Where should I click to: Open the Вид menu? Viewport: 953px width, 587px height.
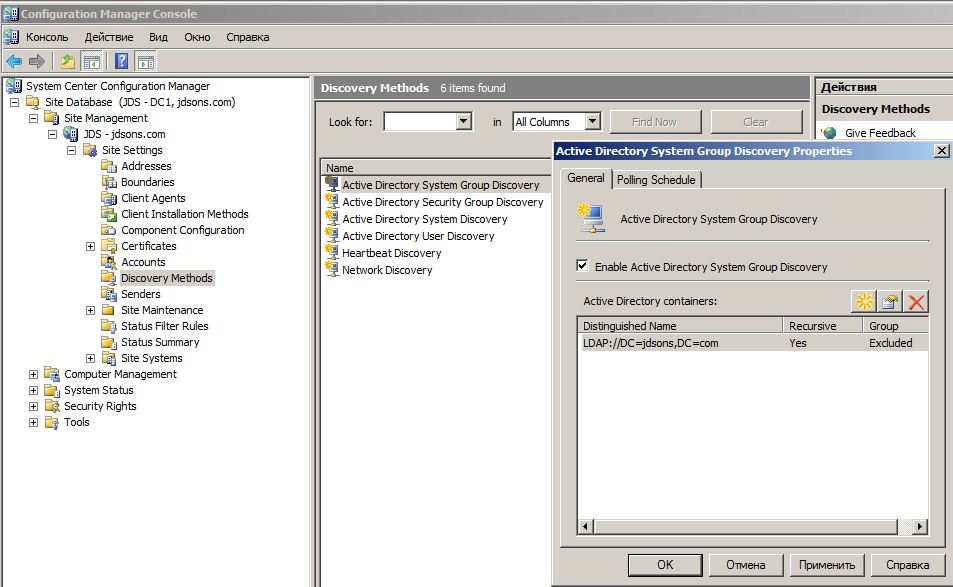click(x=159, y=37)
